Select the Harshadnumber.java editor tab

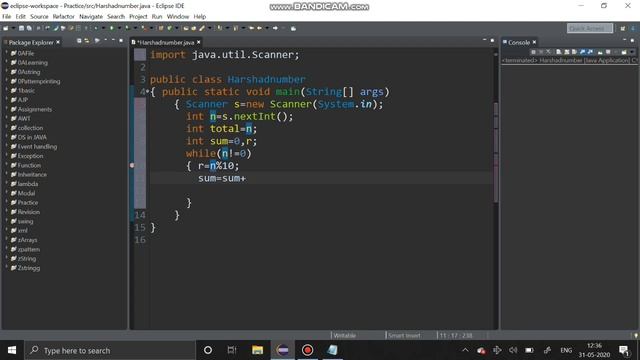(166, 42)
